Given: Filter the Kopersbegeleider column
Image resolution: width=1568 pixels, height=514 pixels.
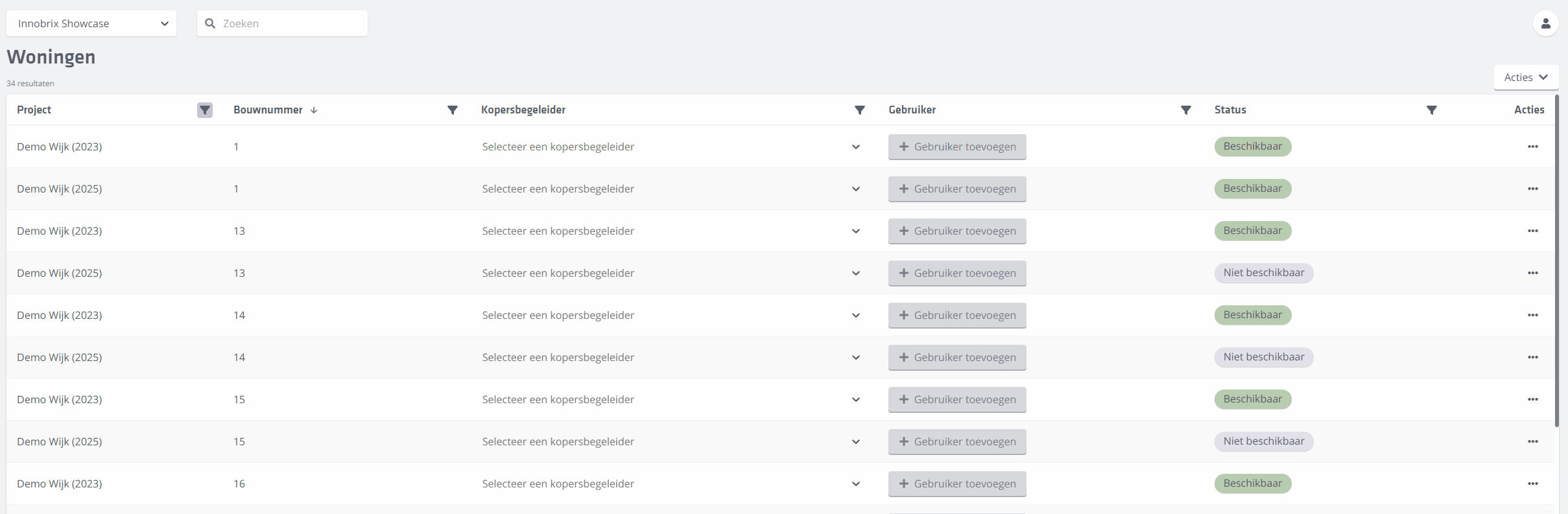Looking at the screenshot, I should [859, 110].
